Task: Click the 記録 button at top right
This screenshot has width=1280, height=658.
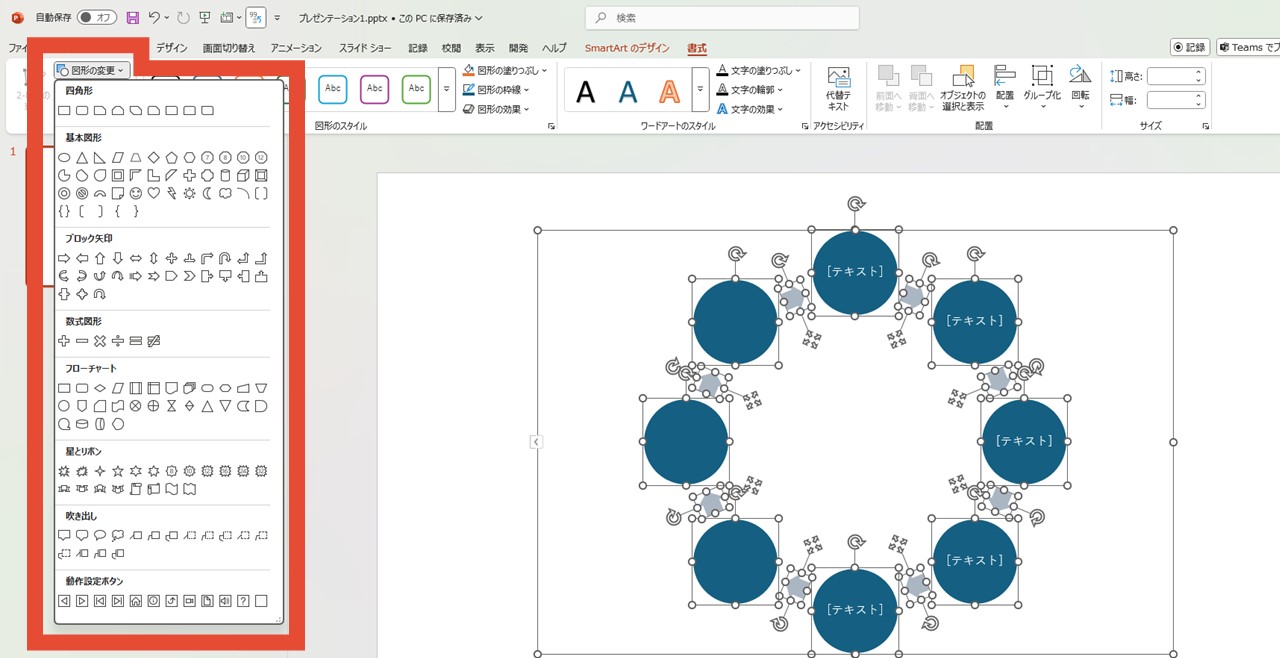Action: (x=1190, y=47)
